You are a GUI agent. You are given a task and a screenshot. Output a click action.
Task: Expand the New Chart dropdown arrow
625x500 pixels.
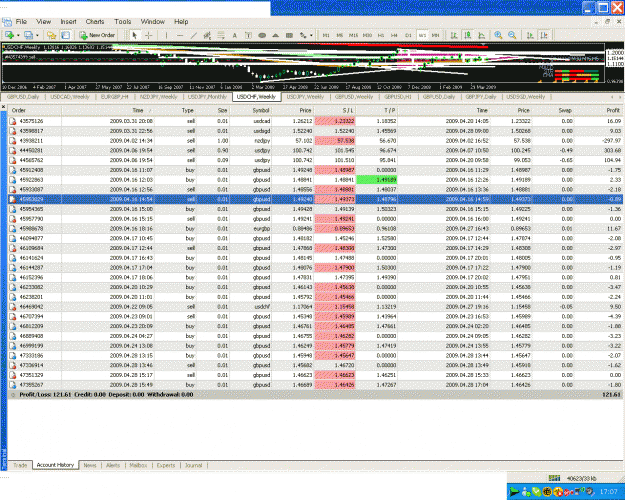18,35
